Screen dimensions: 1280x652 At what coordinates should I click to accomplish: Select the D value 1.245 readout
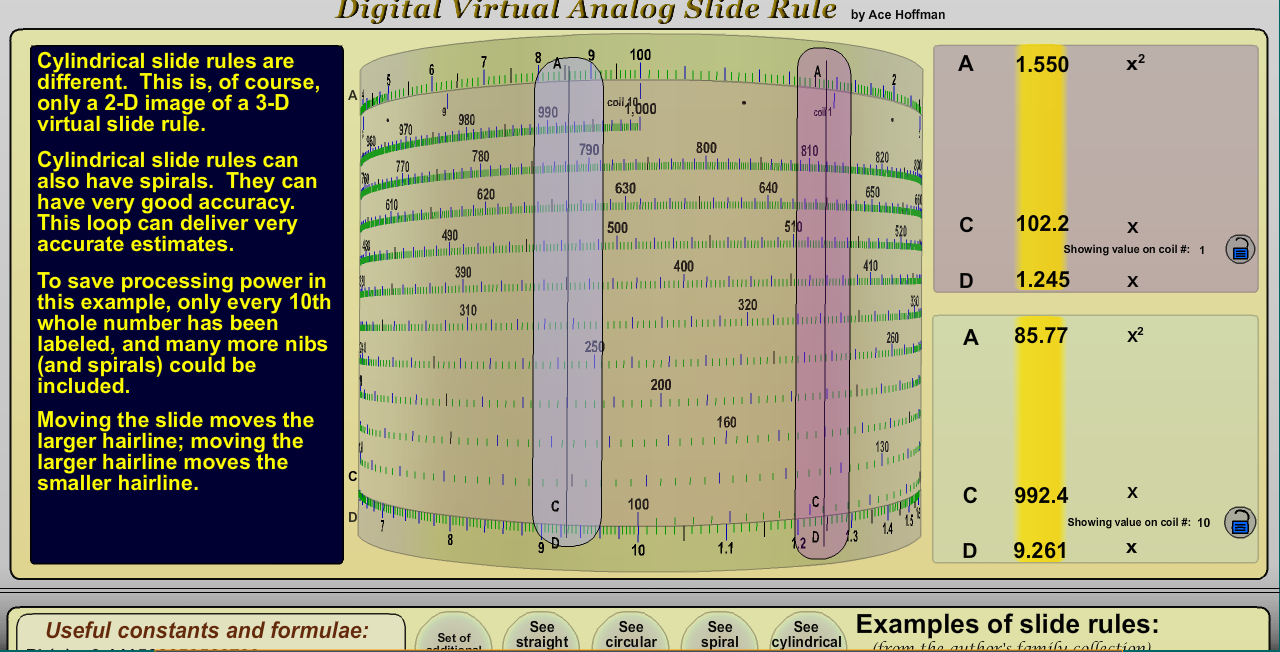coord(1042,279)
